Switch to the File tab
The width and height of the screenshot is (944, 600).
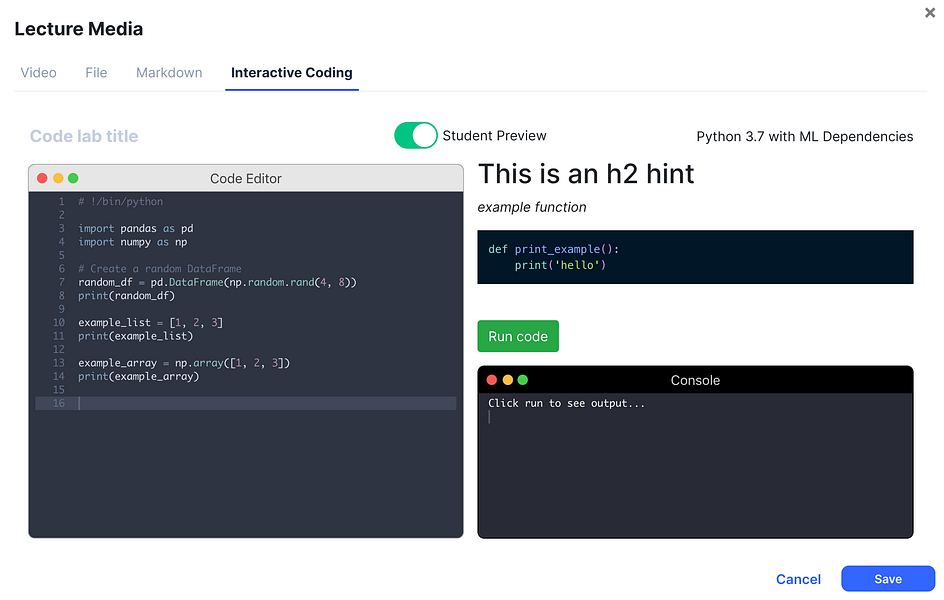(96, 73)
